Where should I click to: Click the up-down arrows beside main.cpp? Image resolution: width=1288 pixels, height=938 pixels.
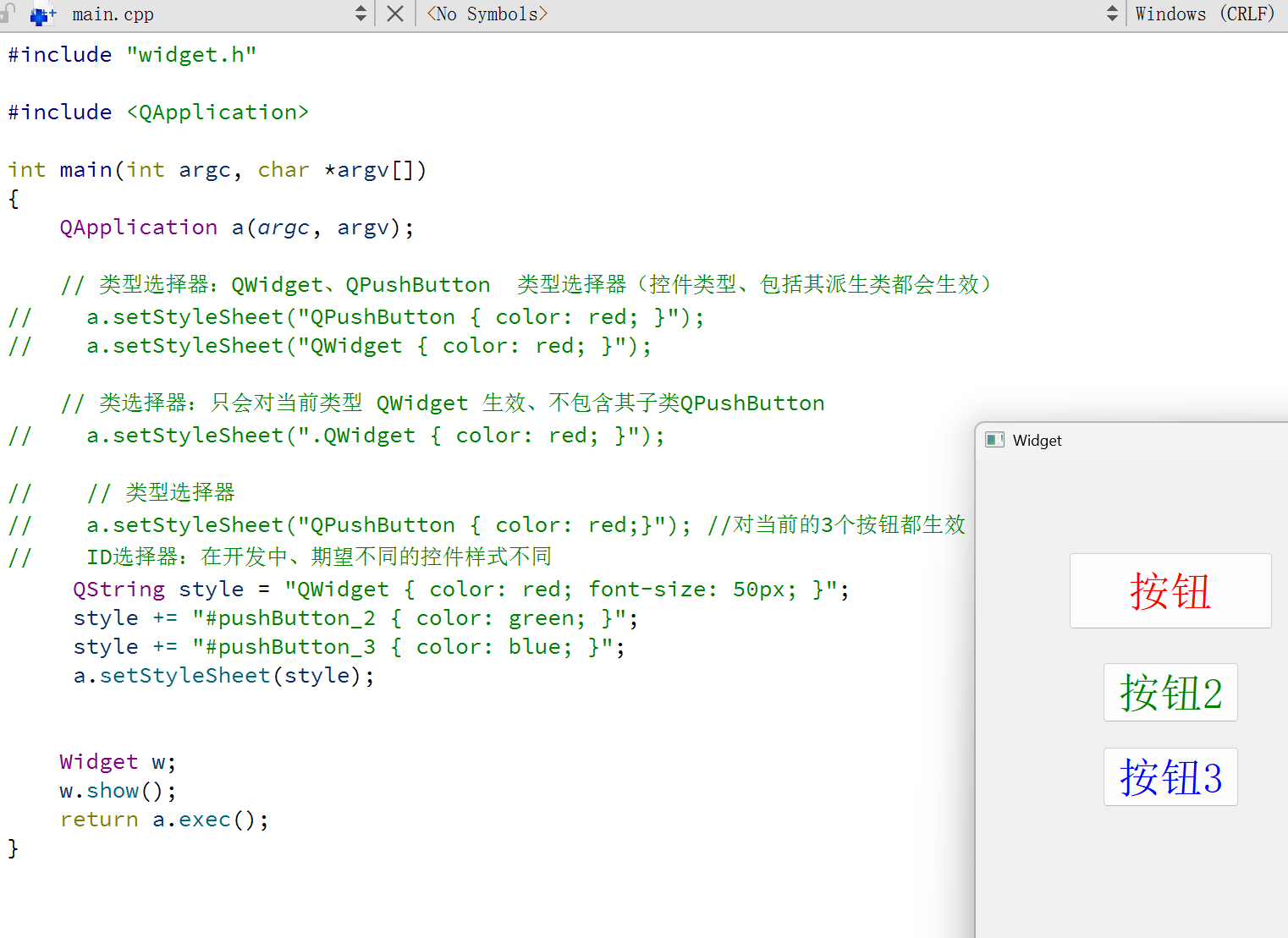pyautogui.click(x=360, y=14)
